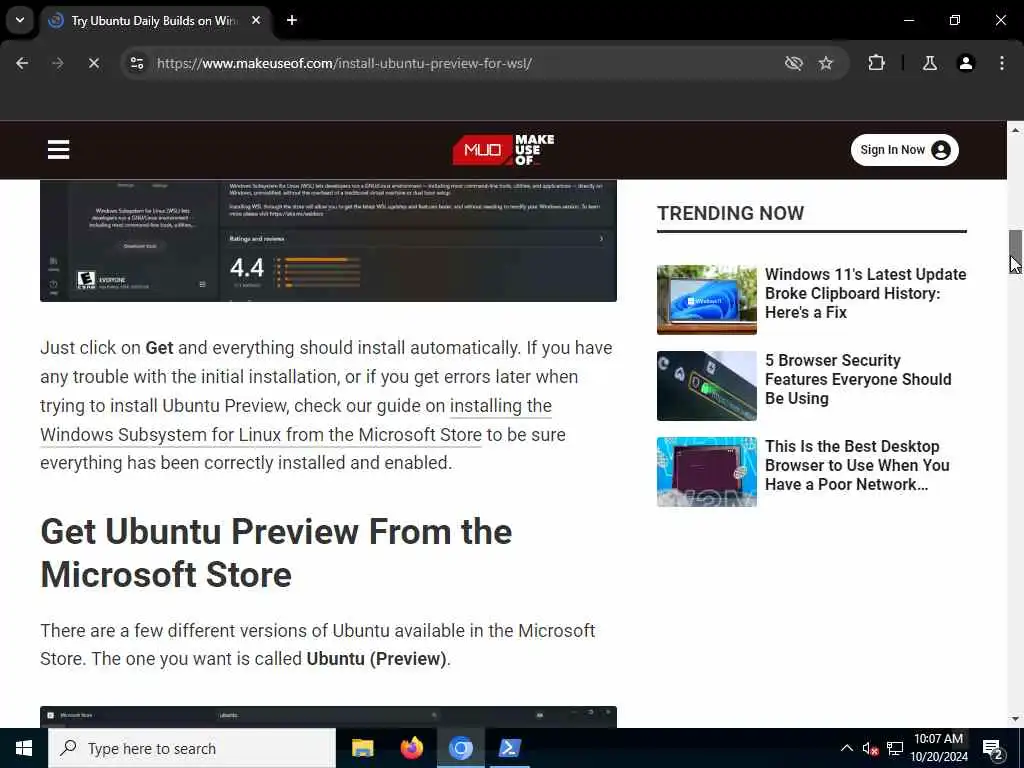Screen dimensions: 1024x768
Task: Open the desktop browser article thumbnail
Action: pos(707,472)
